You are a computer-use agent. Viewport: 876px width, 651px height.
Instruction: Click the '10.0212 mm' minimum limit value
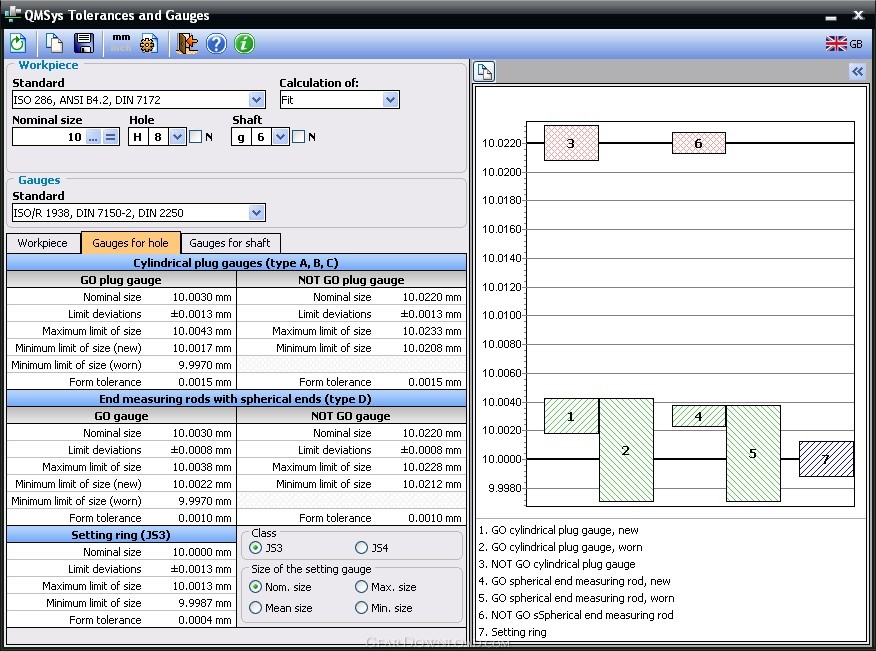point(432,484)
